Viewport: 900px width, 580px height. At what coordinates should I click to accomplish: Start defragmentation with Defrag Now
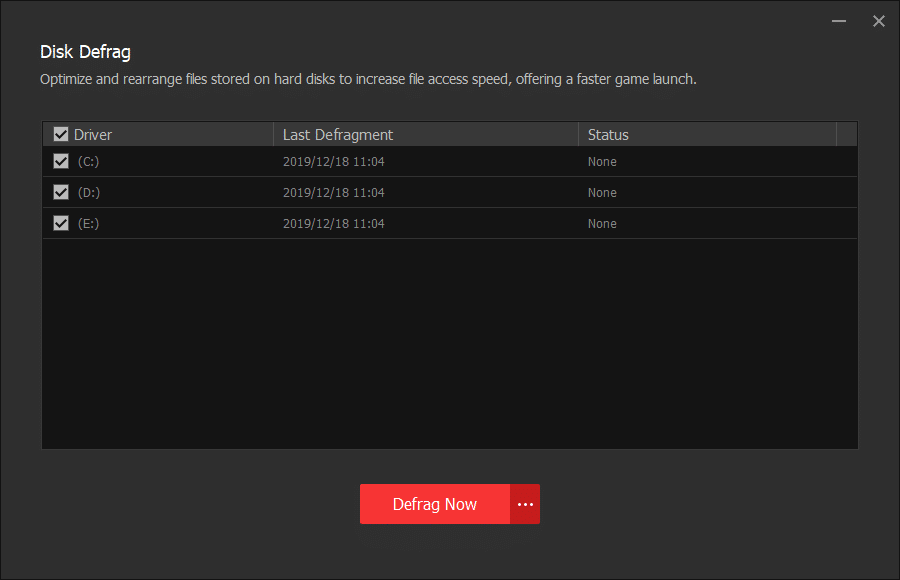[435, 504]
